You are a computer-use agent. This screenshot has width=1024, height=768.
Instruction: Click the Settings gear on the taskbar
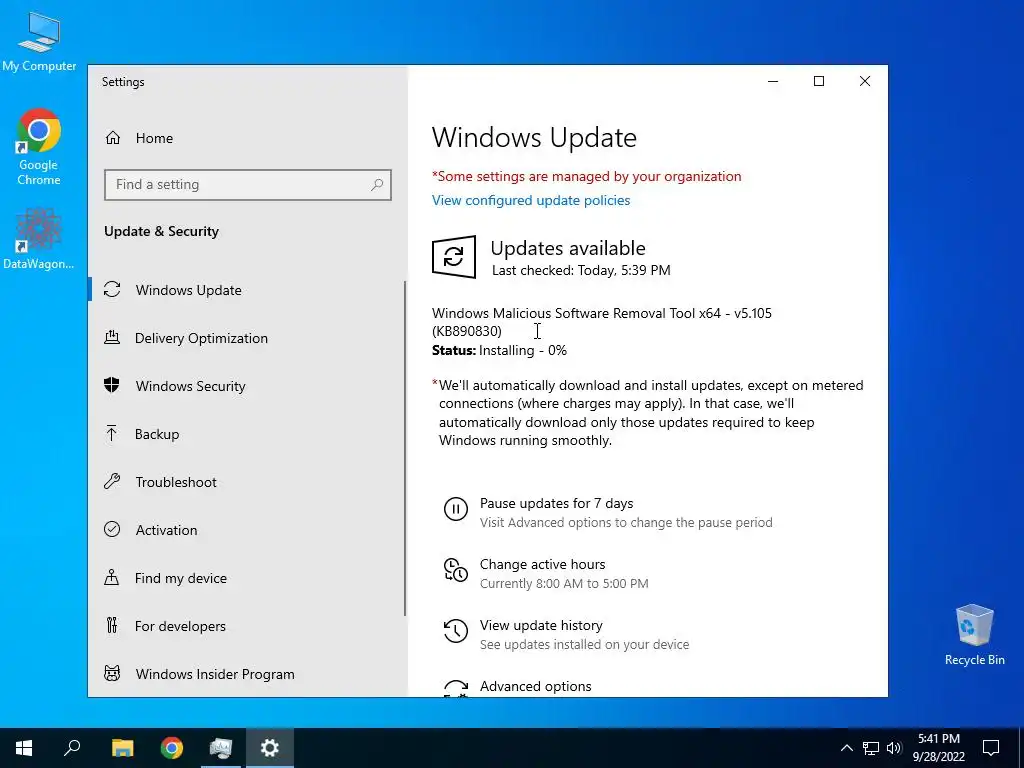tap(270, 748)
